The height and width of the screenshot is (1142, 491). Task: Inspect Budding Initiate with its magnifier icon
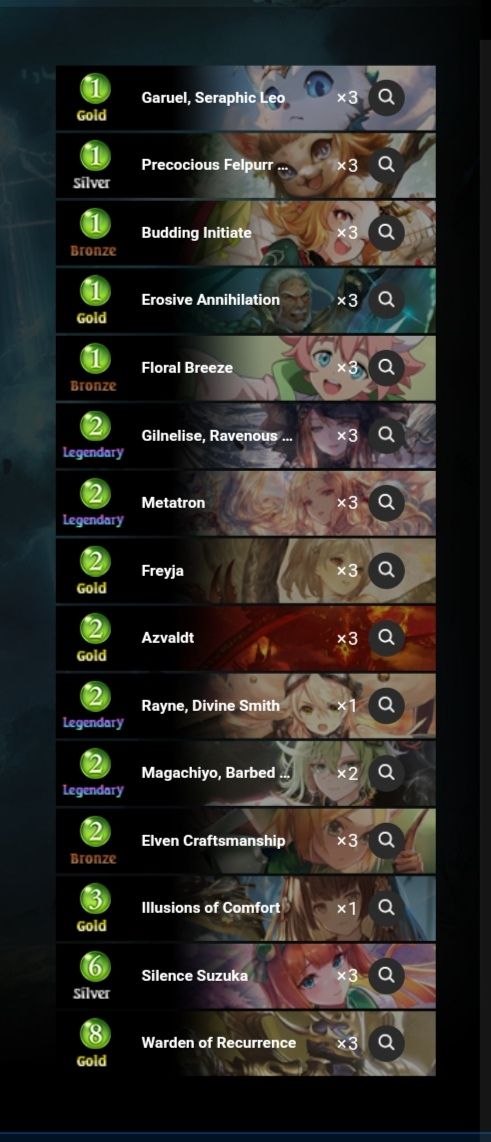pyautogui.click(x=386, y=232)
